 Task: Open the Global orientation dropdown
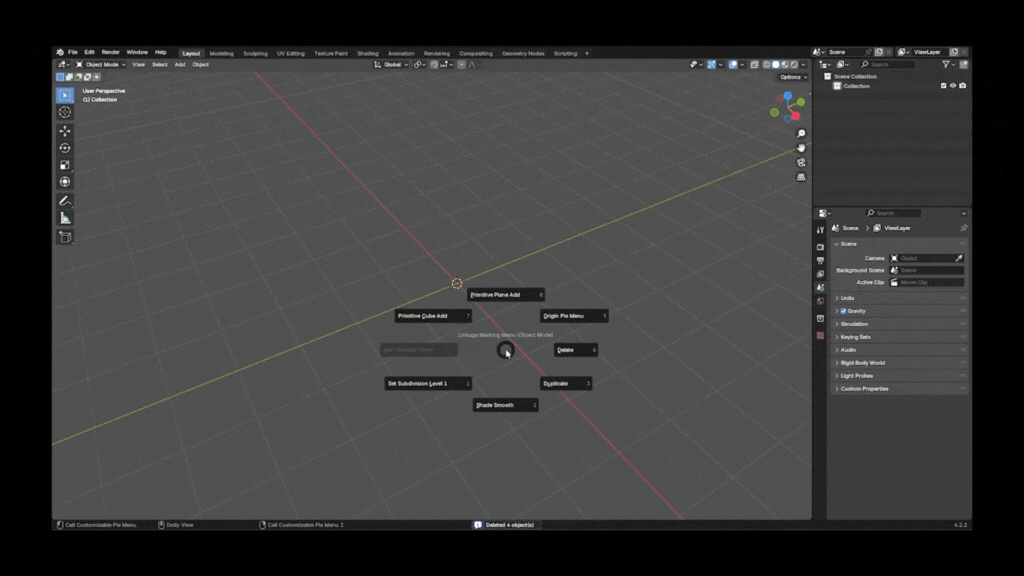pyautogui.click(x=391, y=65)
